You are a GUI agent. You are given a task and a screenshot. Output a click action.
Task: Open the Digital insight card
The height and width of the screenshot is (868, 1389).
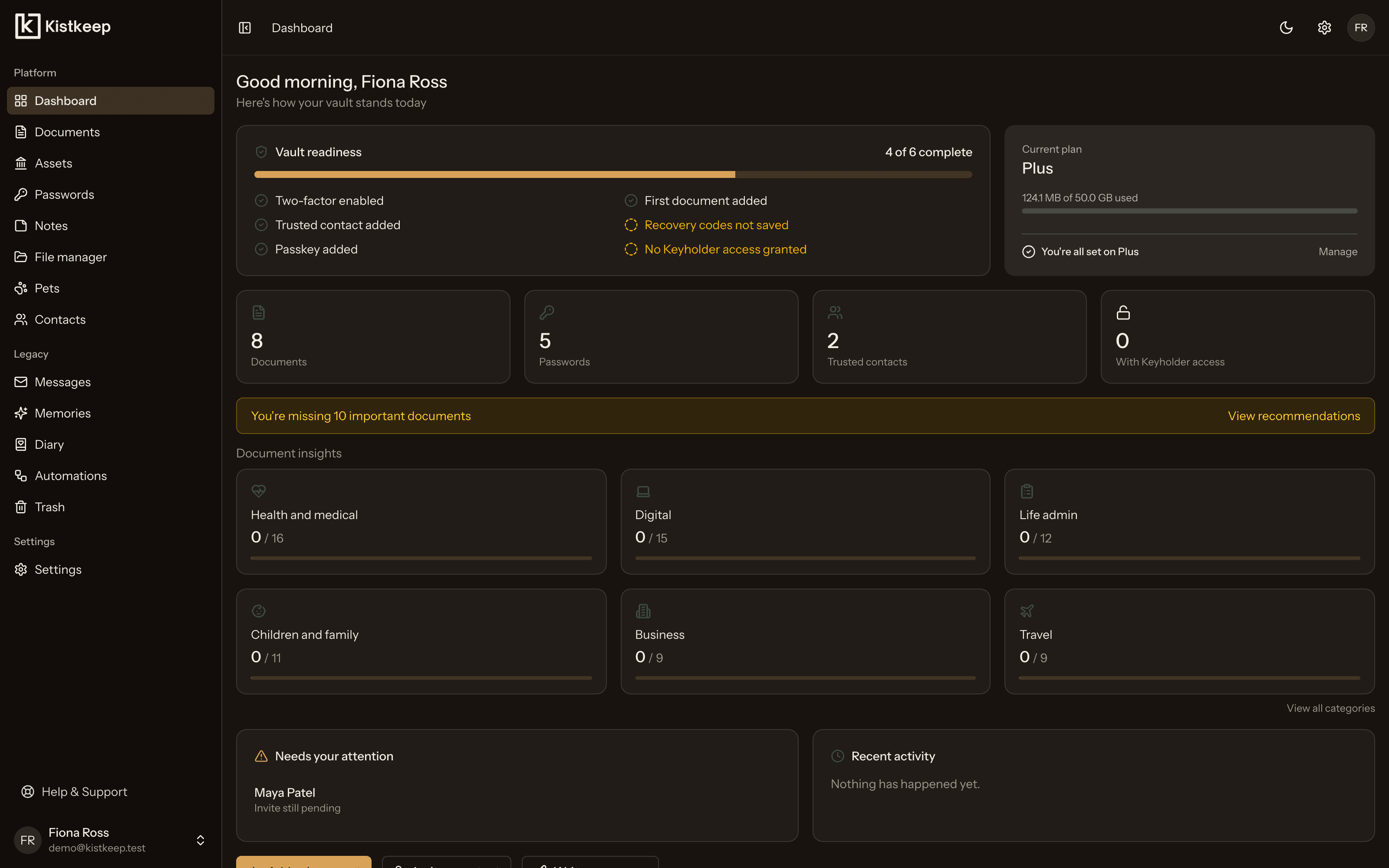pos(805,522)
